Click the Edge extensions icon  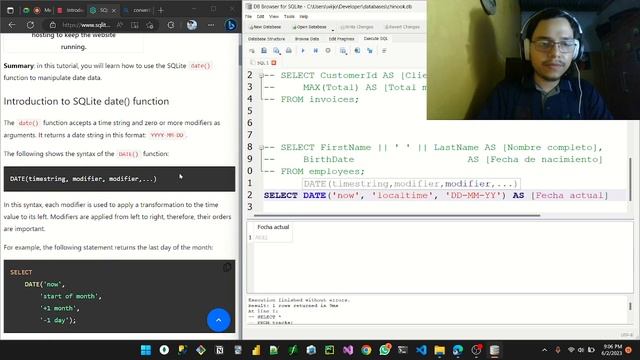click(171, 25)
